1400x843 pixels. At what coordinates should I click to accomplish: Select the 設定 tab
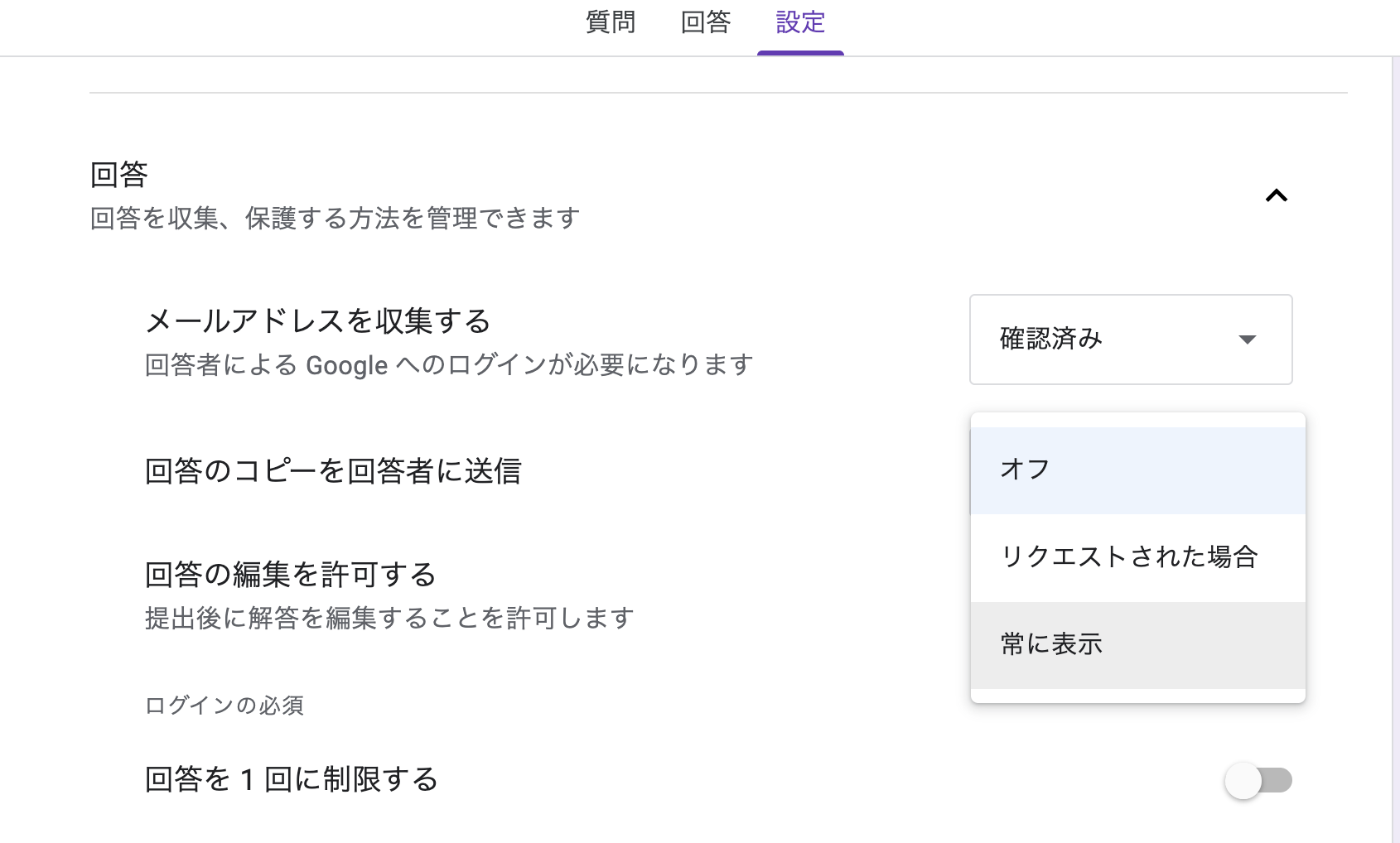click(x=800, y=22)
